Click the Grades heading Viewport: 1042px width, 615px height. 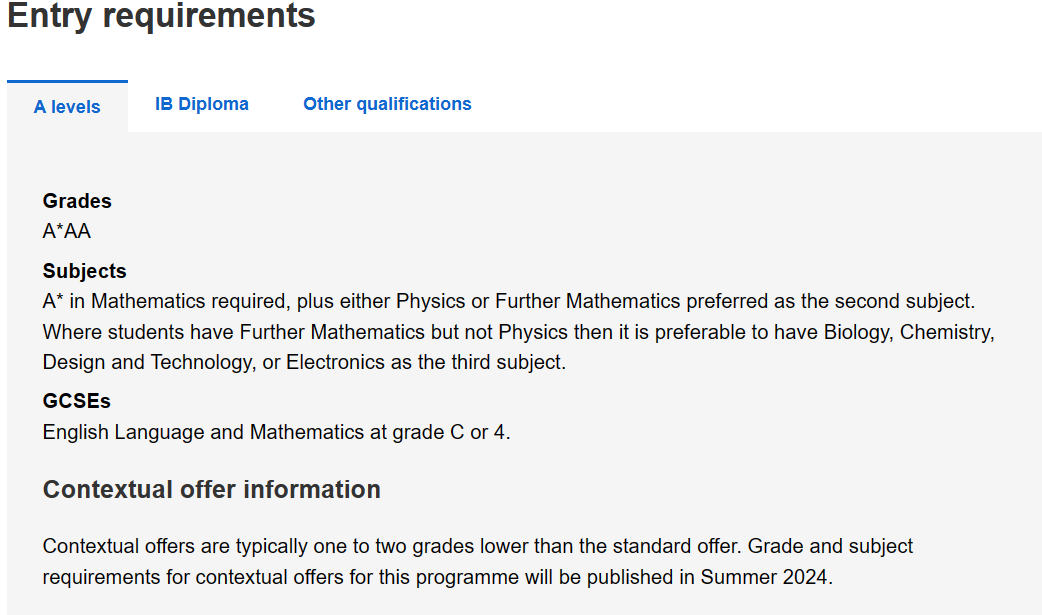(x=77, y=201)
